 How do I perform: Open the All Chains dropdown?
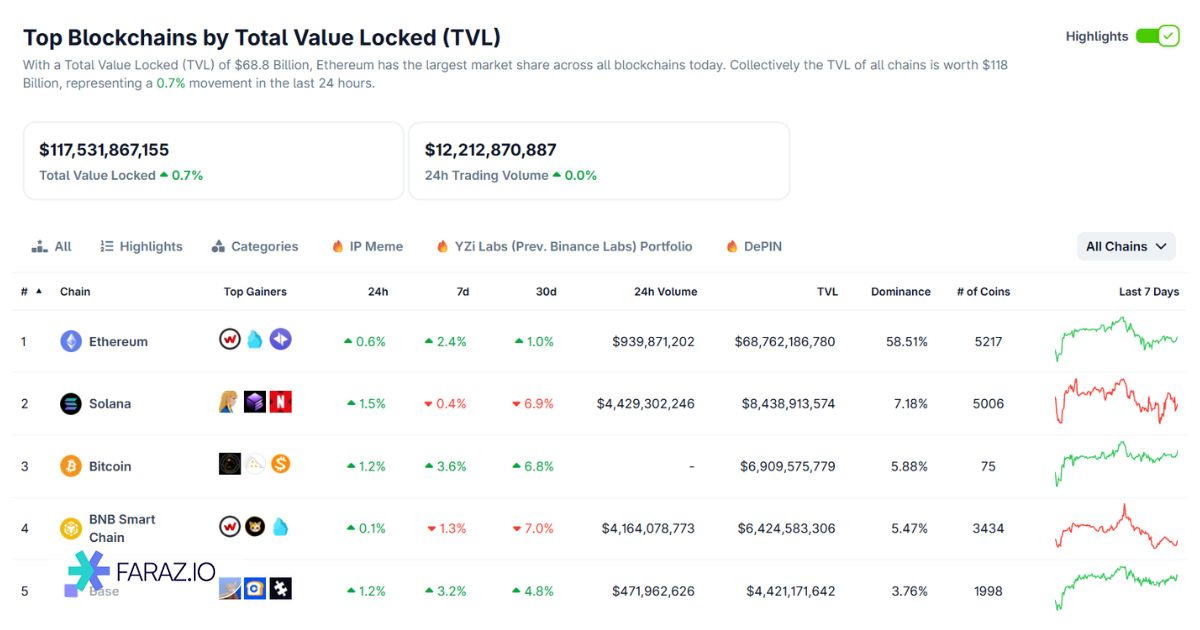pyautogui.click(x=1126, y=246)
